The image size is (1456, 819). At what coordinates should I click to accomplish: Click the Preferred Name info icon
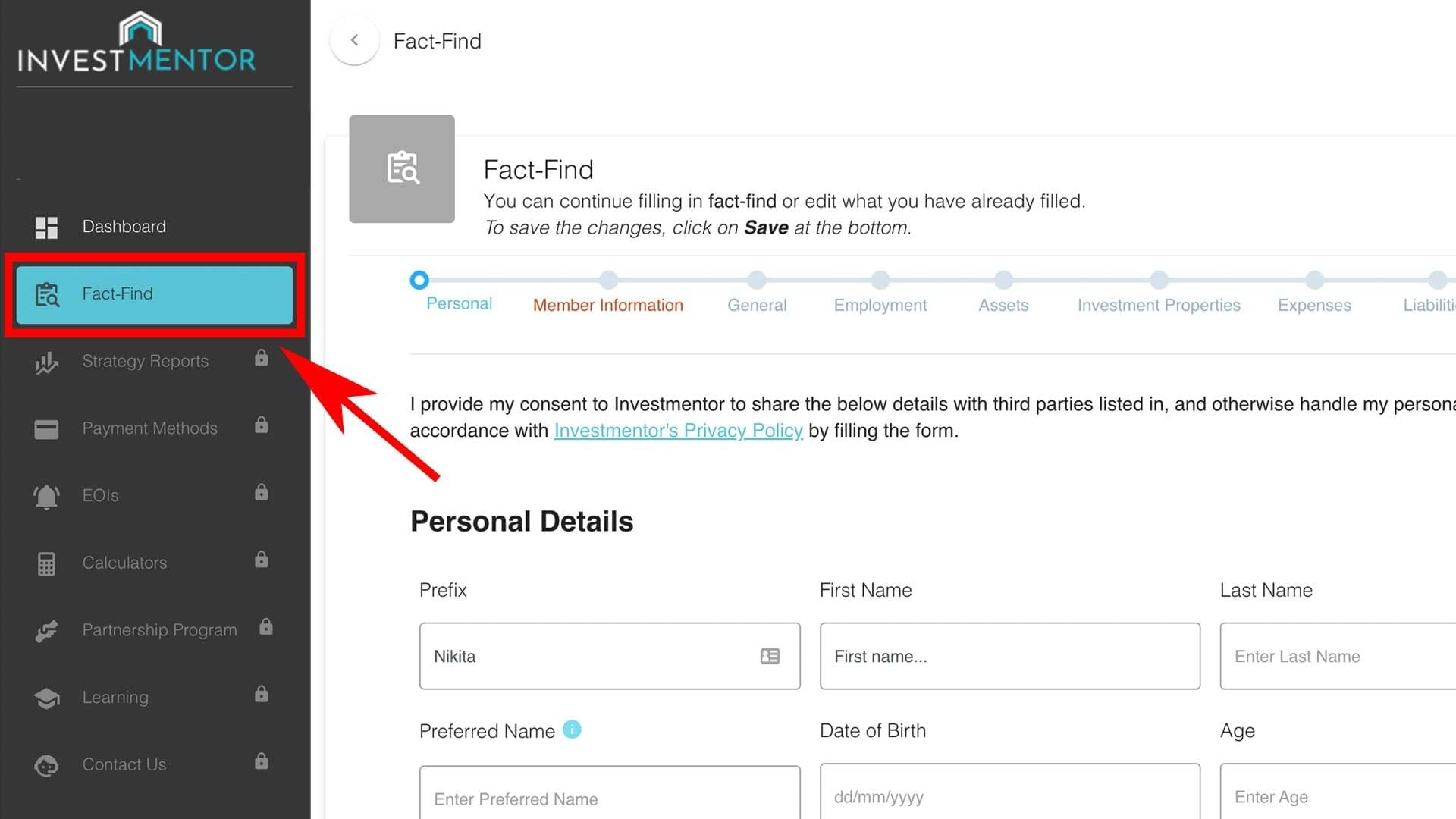coord(573,730)
